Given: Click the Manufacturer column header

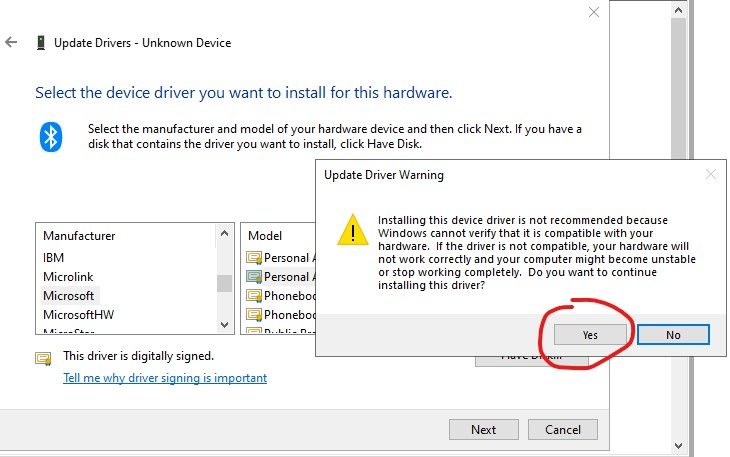Looking at the screenshot, I should [79, 236].
